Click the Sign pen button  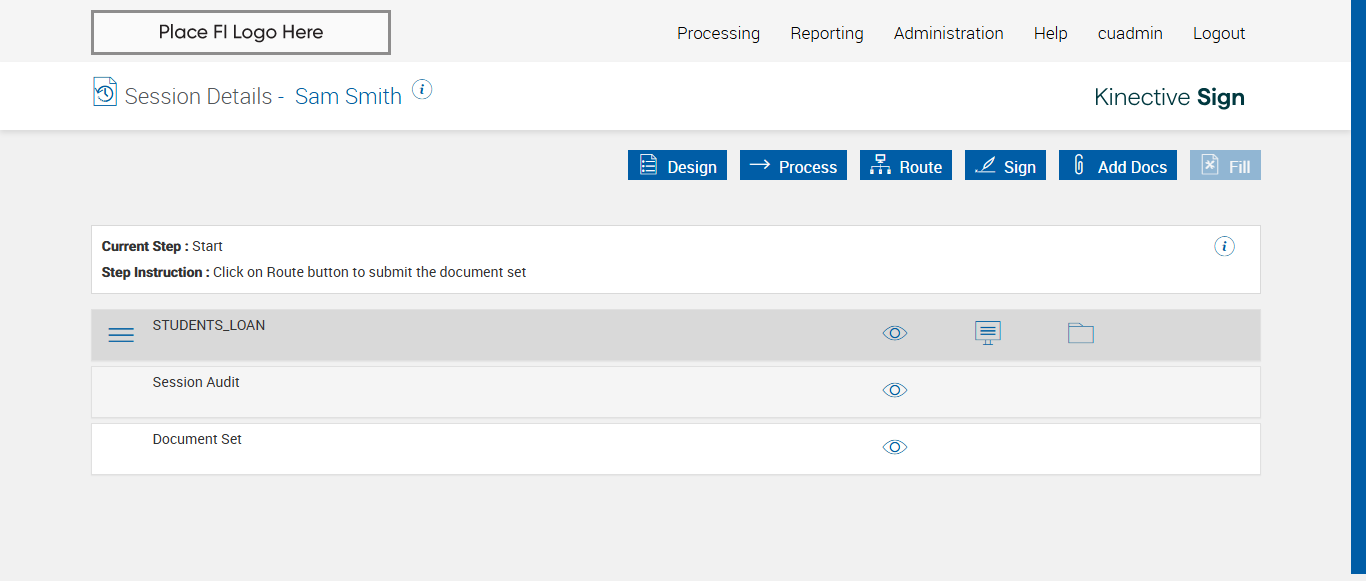[x=1005, y=166]
